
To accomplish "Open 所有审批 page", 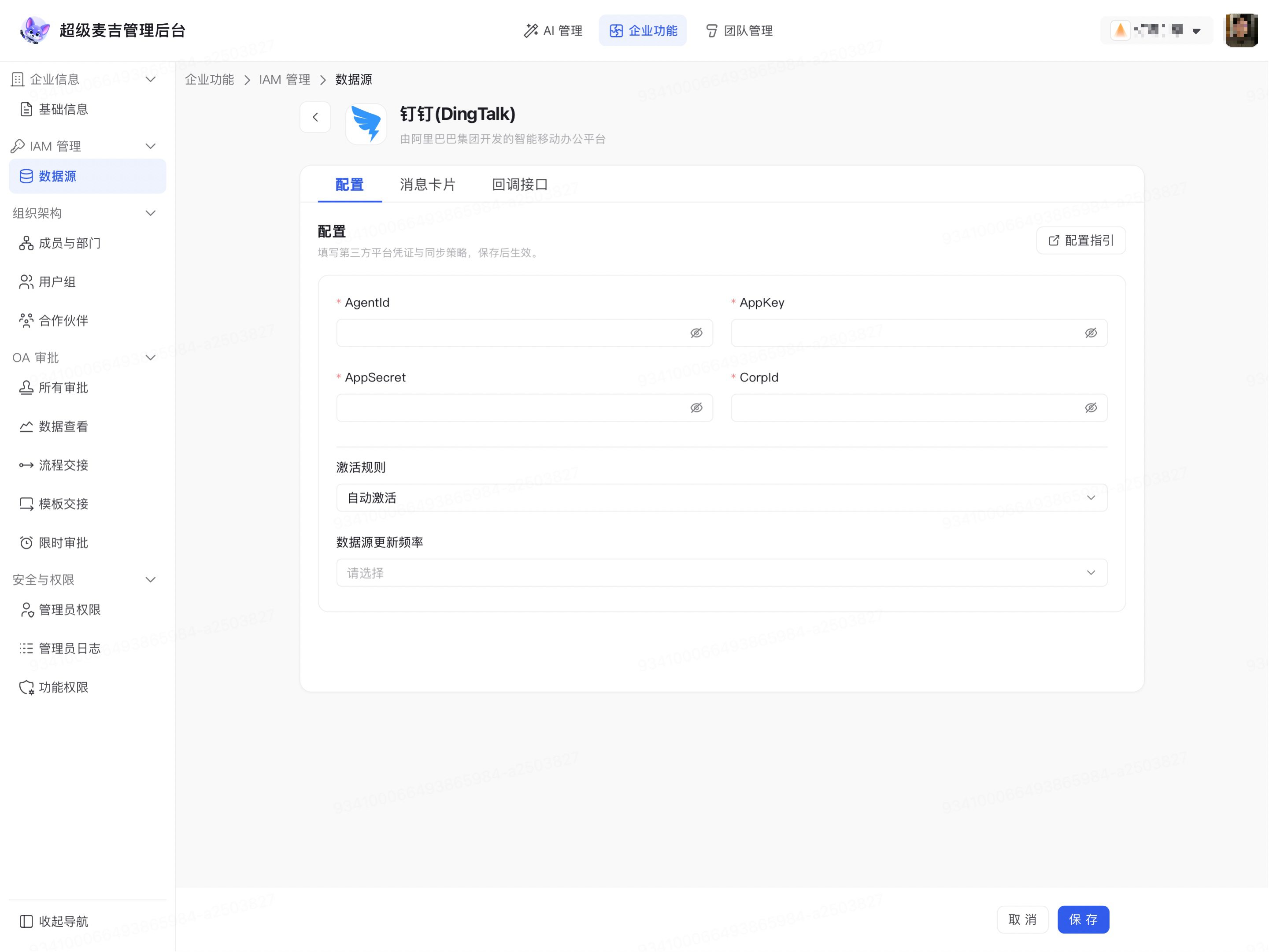I will [x=87, y=388].
